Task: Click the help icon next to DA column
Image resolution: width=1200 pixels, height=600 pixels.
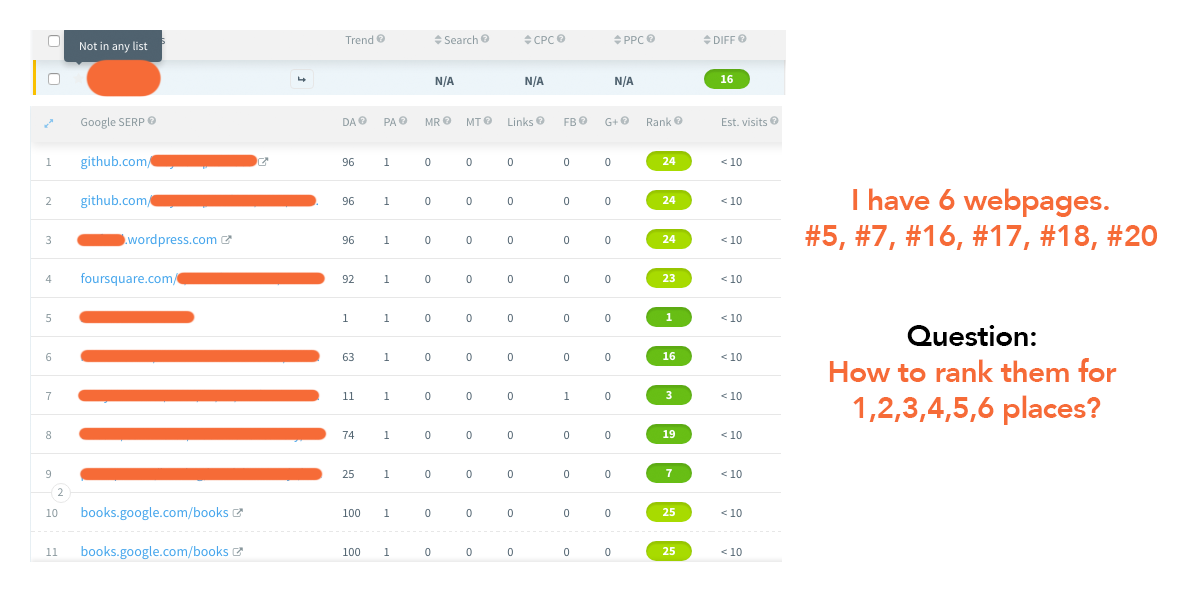Action: point(362,121)
